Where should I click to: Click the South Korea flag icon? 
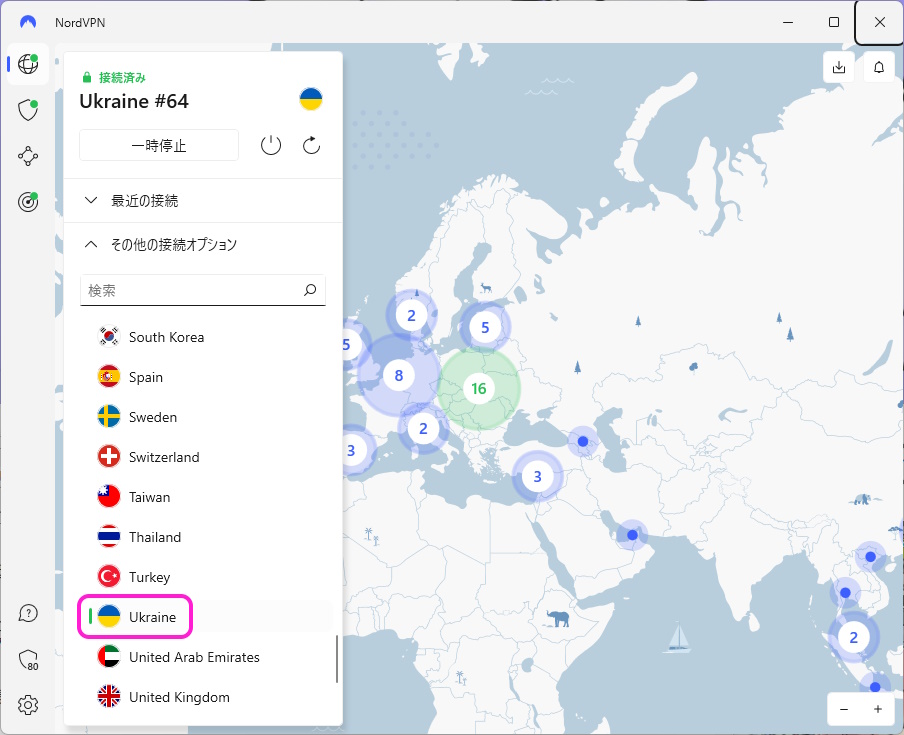108,337
